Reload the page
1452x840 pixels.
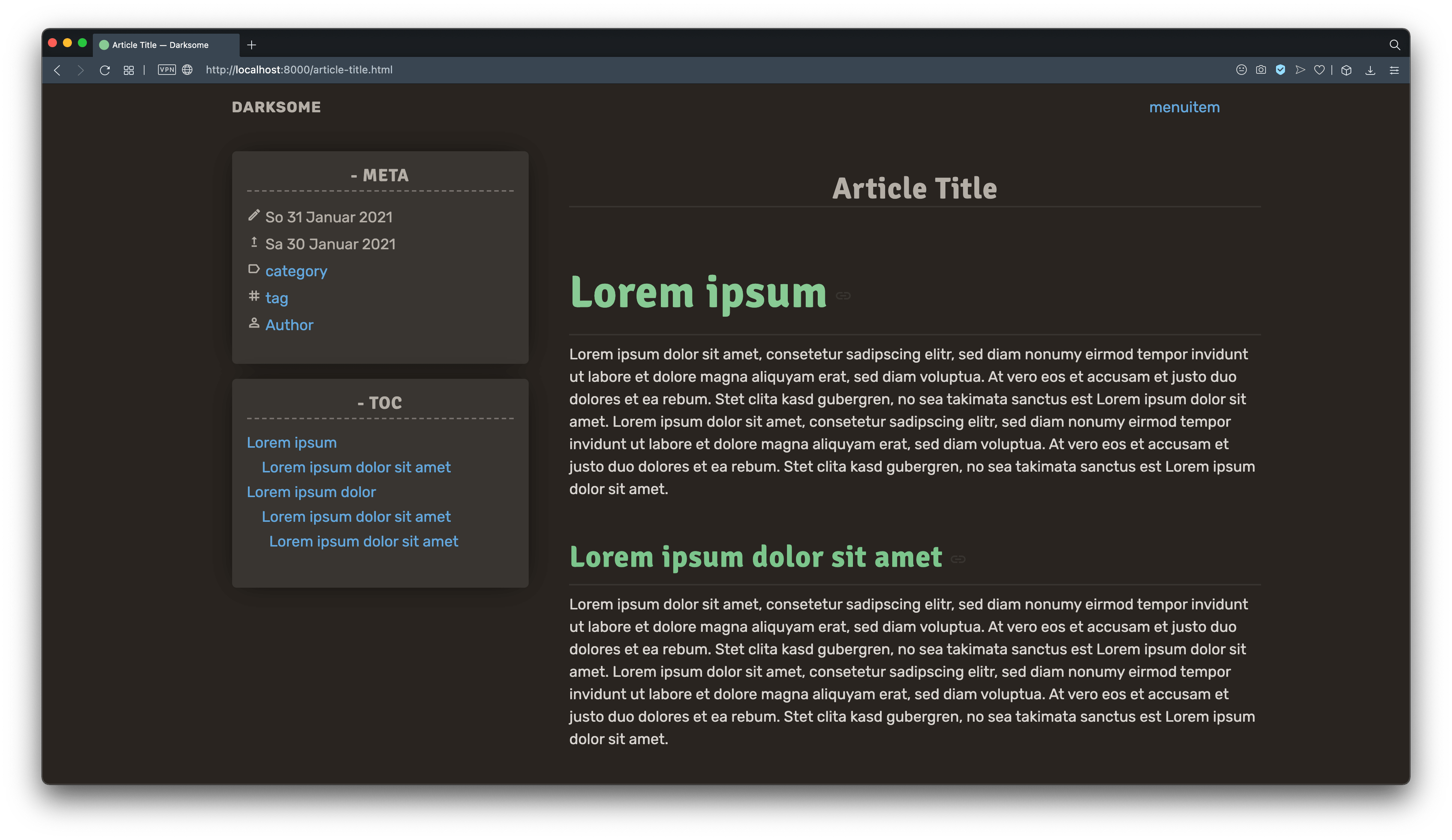(x=105, y=70)
